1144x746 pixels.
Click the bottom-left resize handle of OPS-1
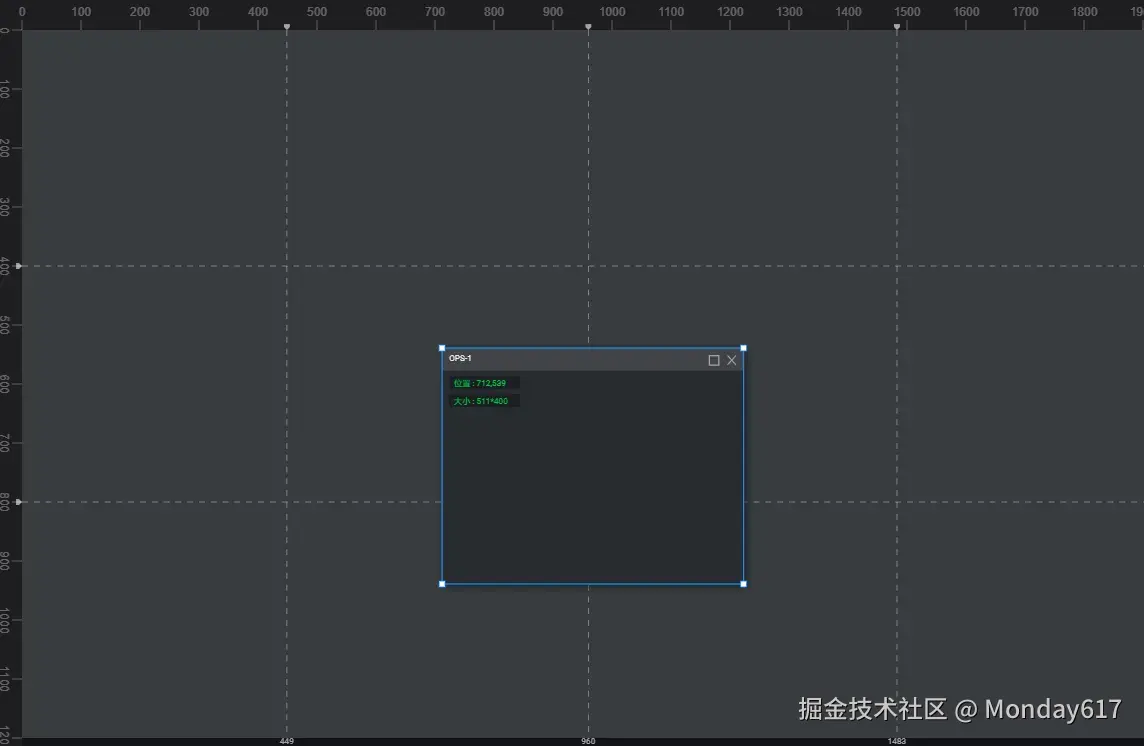click(442, 584)
